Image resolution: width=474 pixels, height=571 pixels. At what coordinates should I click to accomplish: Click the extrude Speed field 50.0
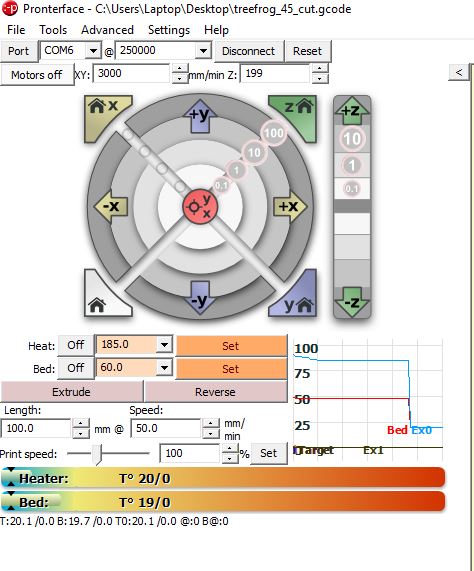point(166,428)
